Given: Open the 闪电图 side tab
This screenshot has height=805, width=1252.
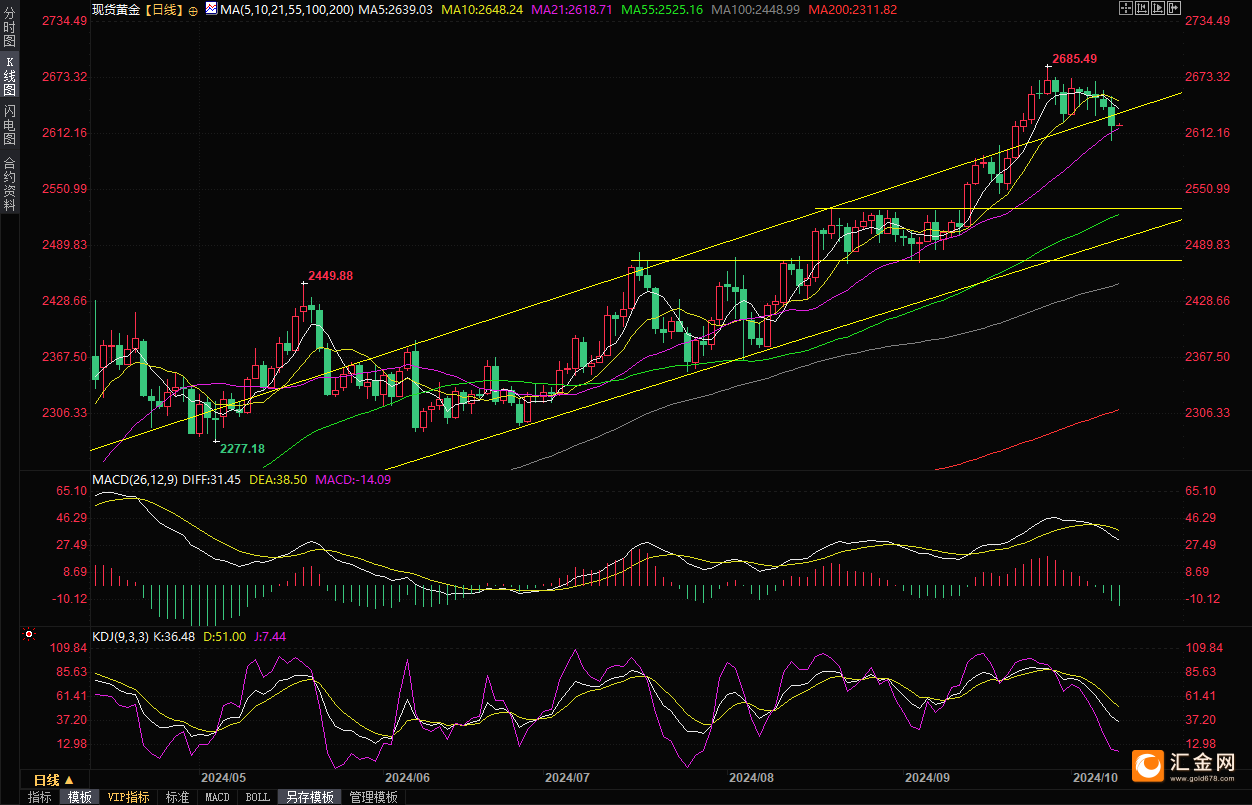Looking at the screenshot, I should click(x=9, y=126).
